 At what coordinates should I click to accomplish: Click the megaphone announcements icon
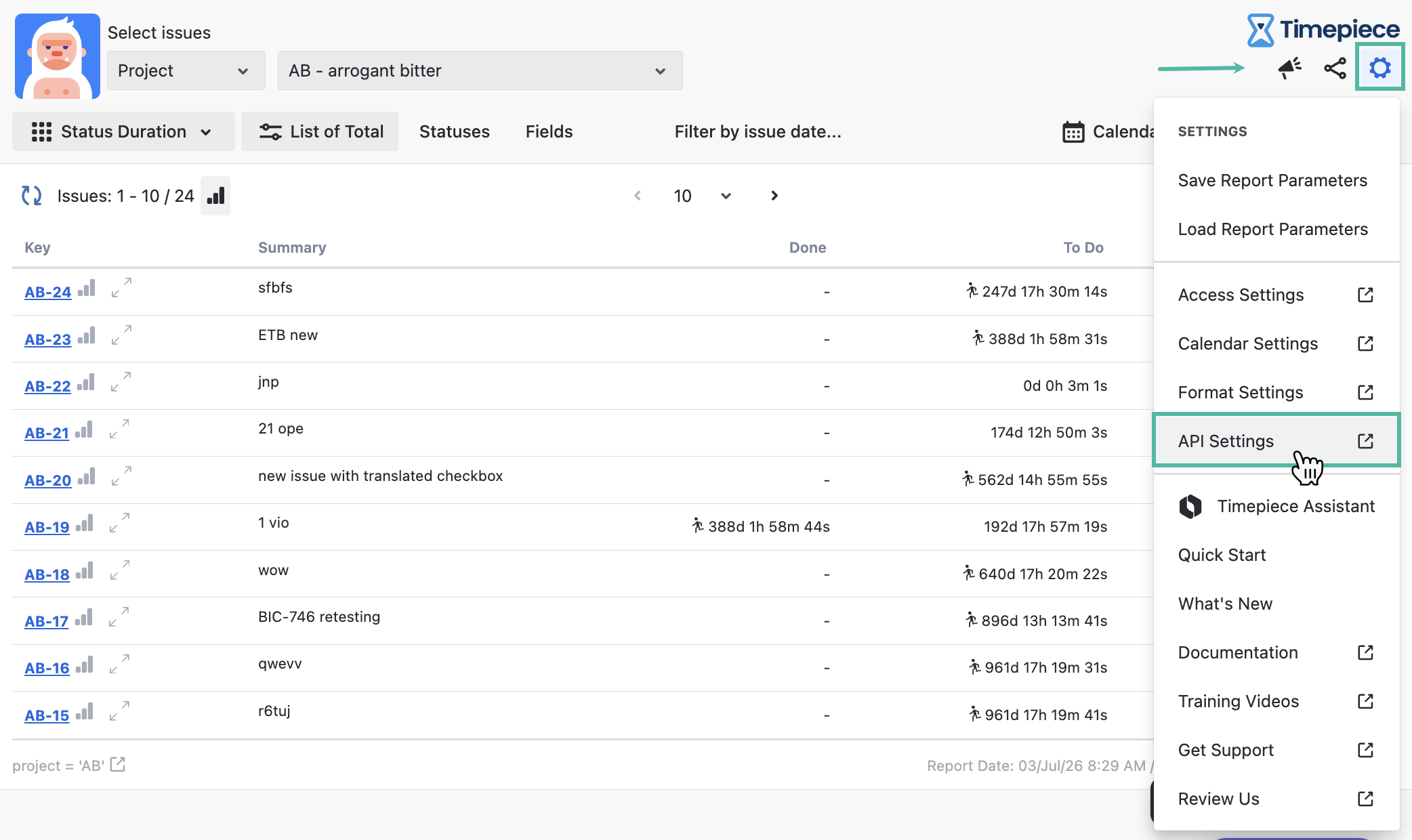1289,68
